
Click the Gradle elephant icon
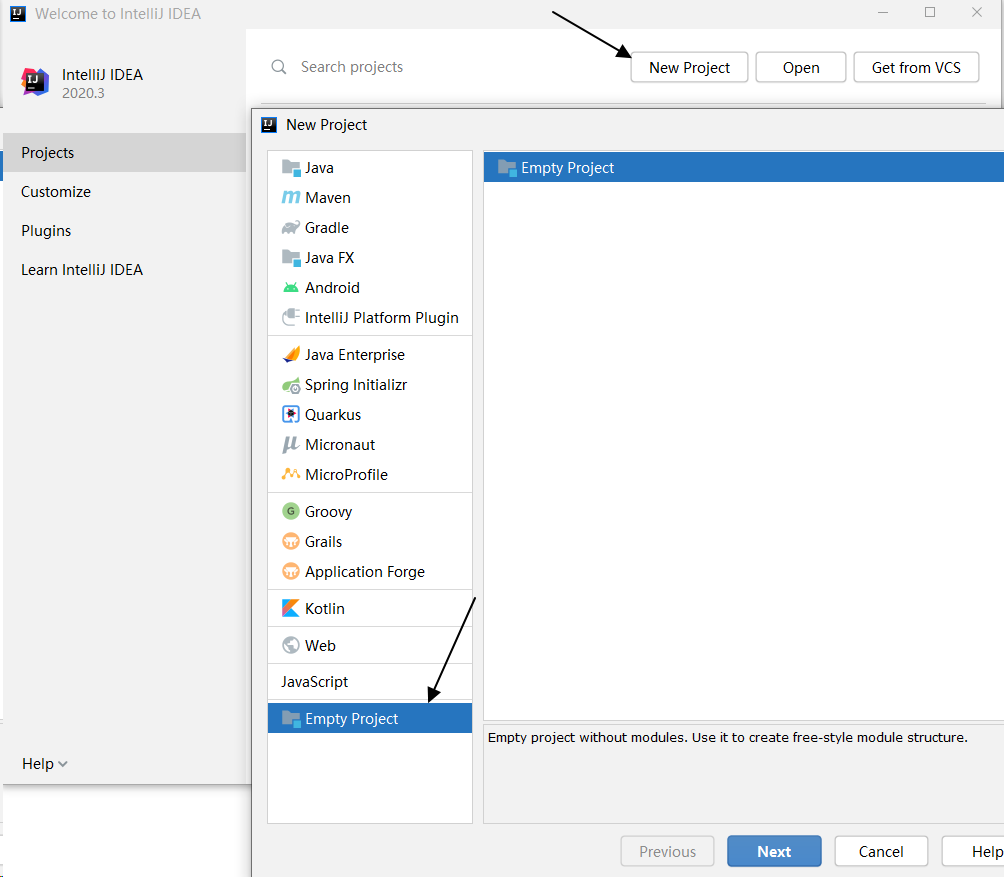click(291, 228)
